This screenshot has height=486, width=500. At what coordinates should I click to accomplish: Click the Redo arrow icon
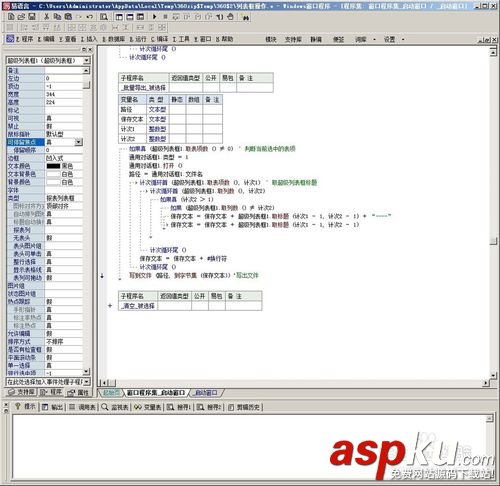click(x=79, y=16)
